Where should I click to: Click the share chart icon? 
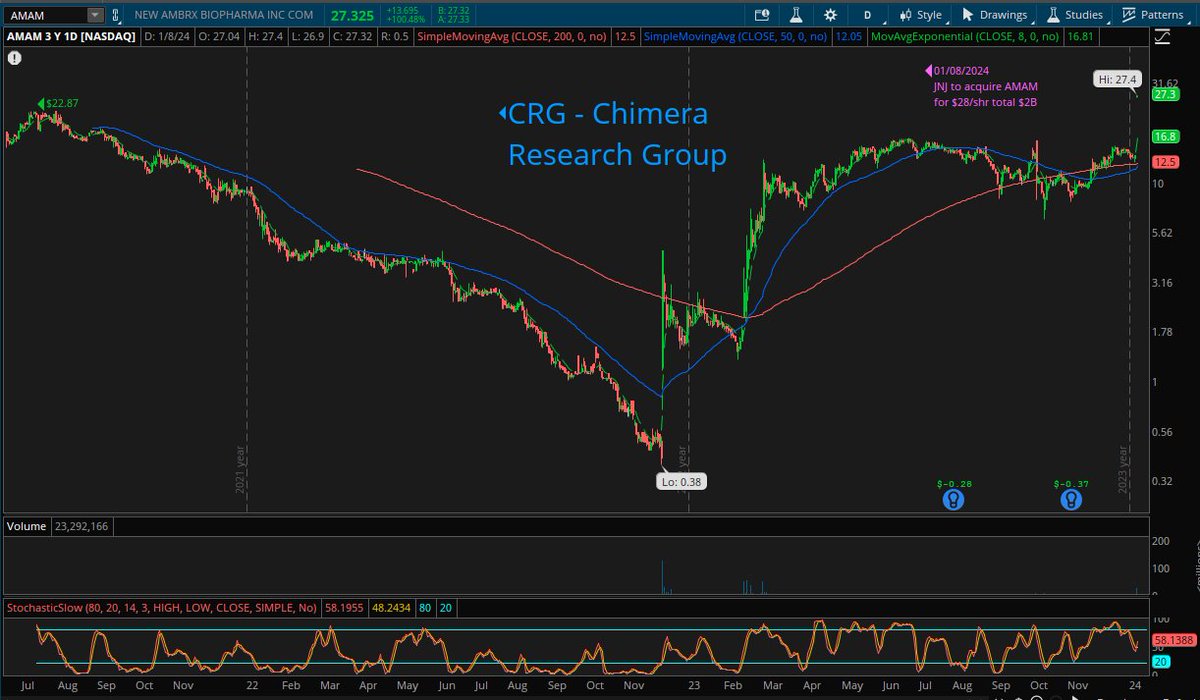[762, 15]
